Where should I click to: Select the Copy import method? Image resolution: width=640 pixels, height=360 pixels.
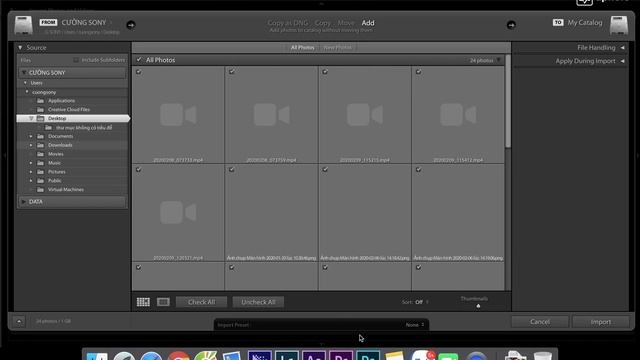(322, 23)
